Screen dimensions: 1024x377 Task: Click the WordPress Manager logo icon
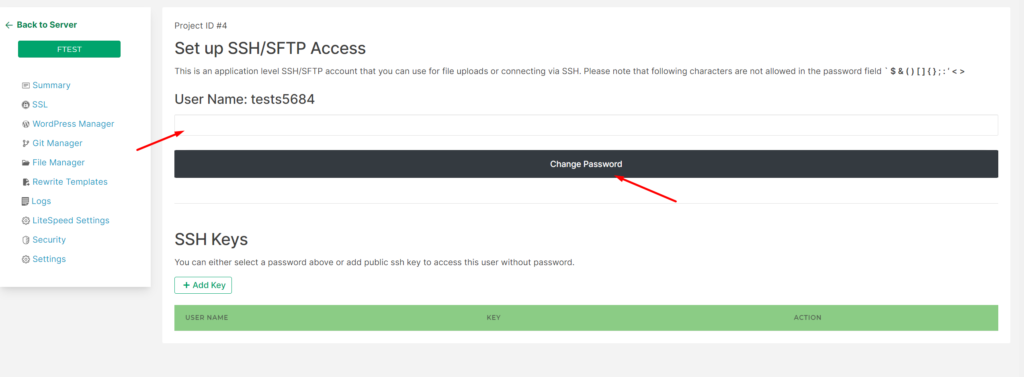pos(25,124)
